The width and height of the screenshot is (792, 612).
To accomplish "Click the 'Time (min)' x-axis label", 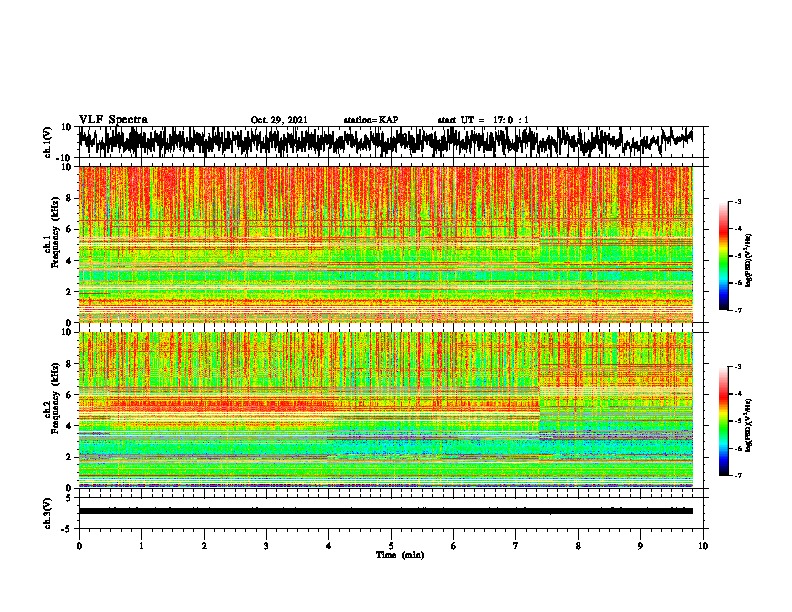I will click(x=400, y=555).
